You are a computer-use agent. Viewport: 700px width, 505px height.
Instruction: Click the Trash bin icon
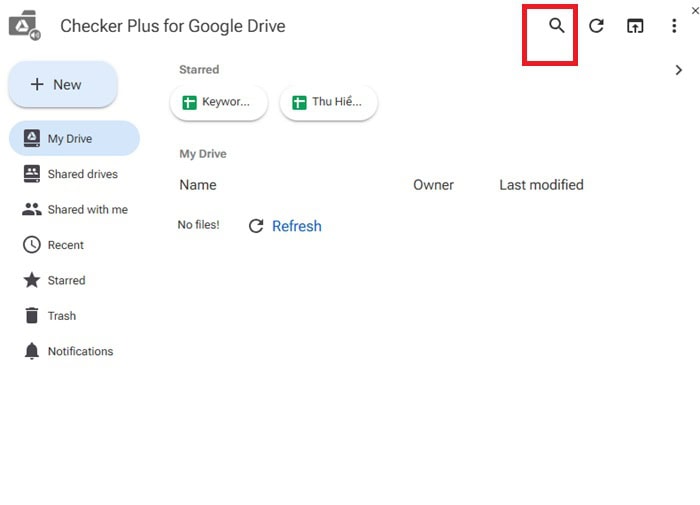[31, 315]
